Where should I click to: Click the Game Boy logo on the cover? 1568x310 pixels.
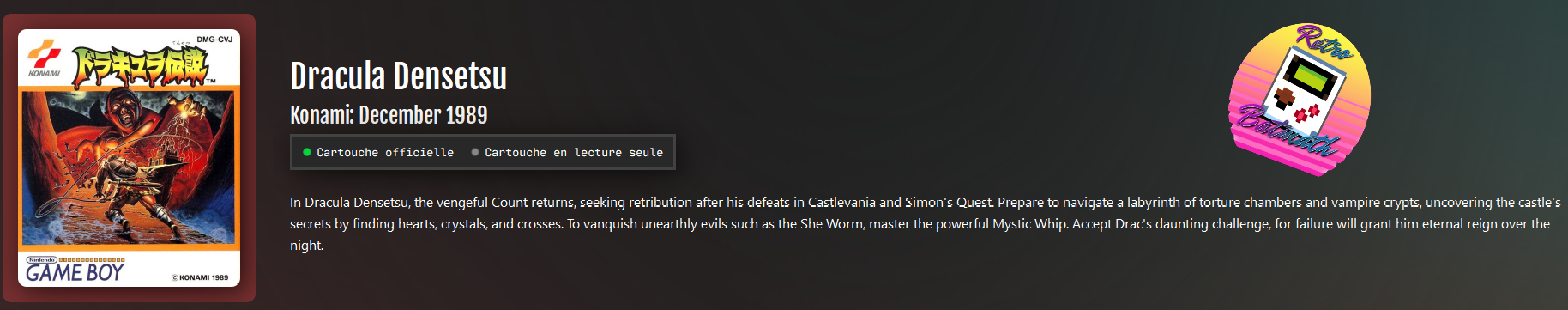click(x=75, y=273)
